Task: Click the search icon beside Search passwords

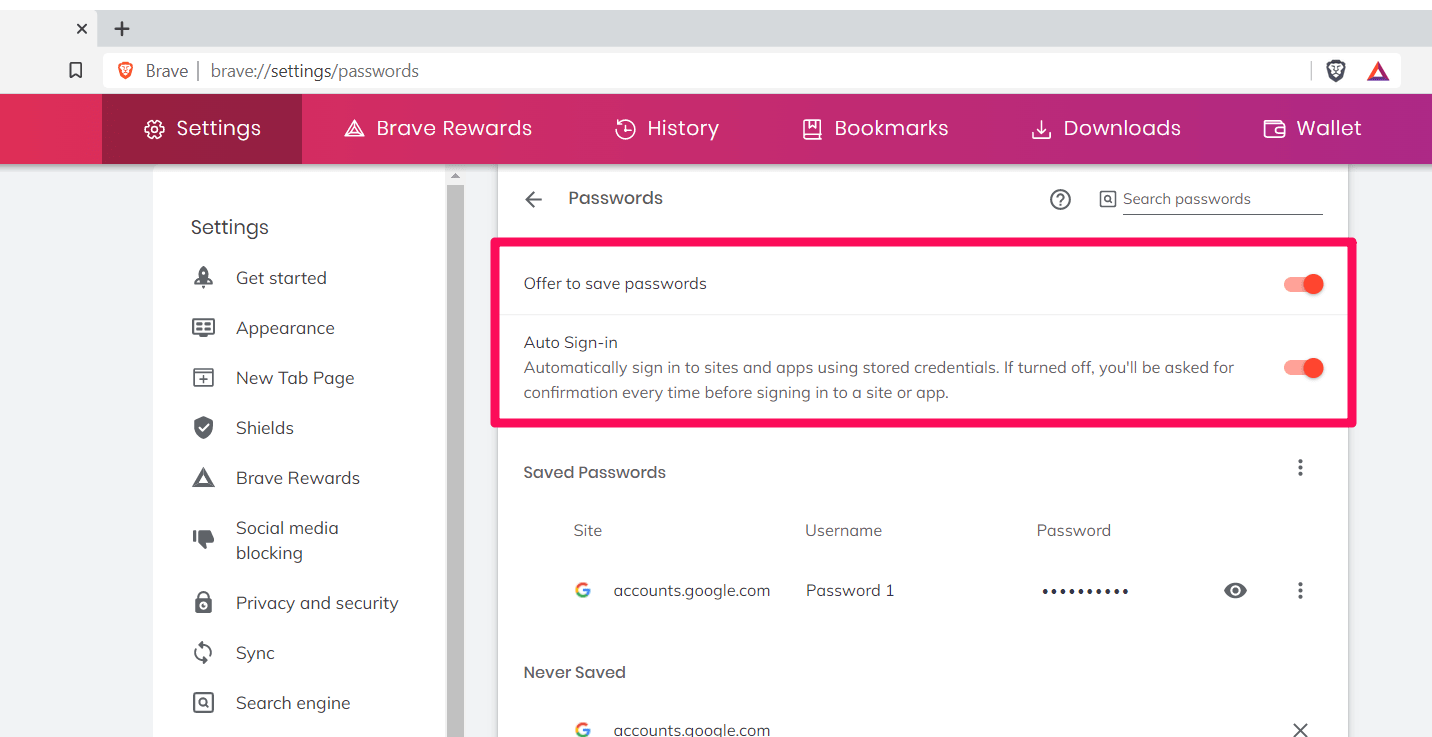Action: pos(1107,199)
